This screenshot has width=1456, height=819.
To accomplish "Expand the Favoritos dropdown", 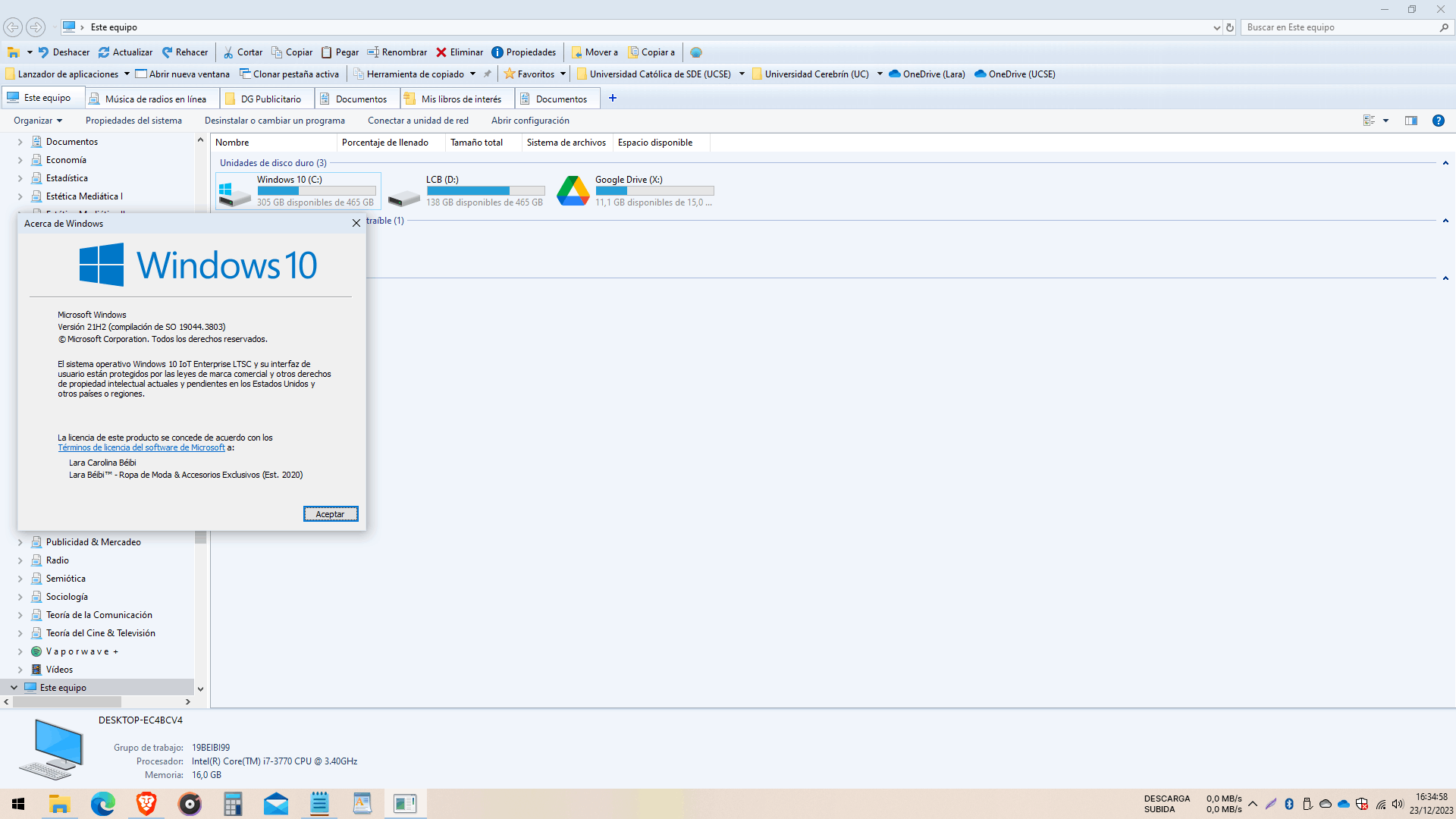I will [563, 74].
